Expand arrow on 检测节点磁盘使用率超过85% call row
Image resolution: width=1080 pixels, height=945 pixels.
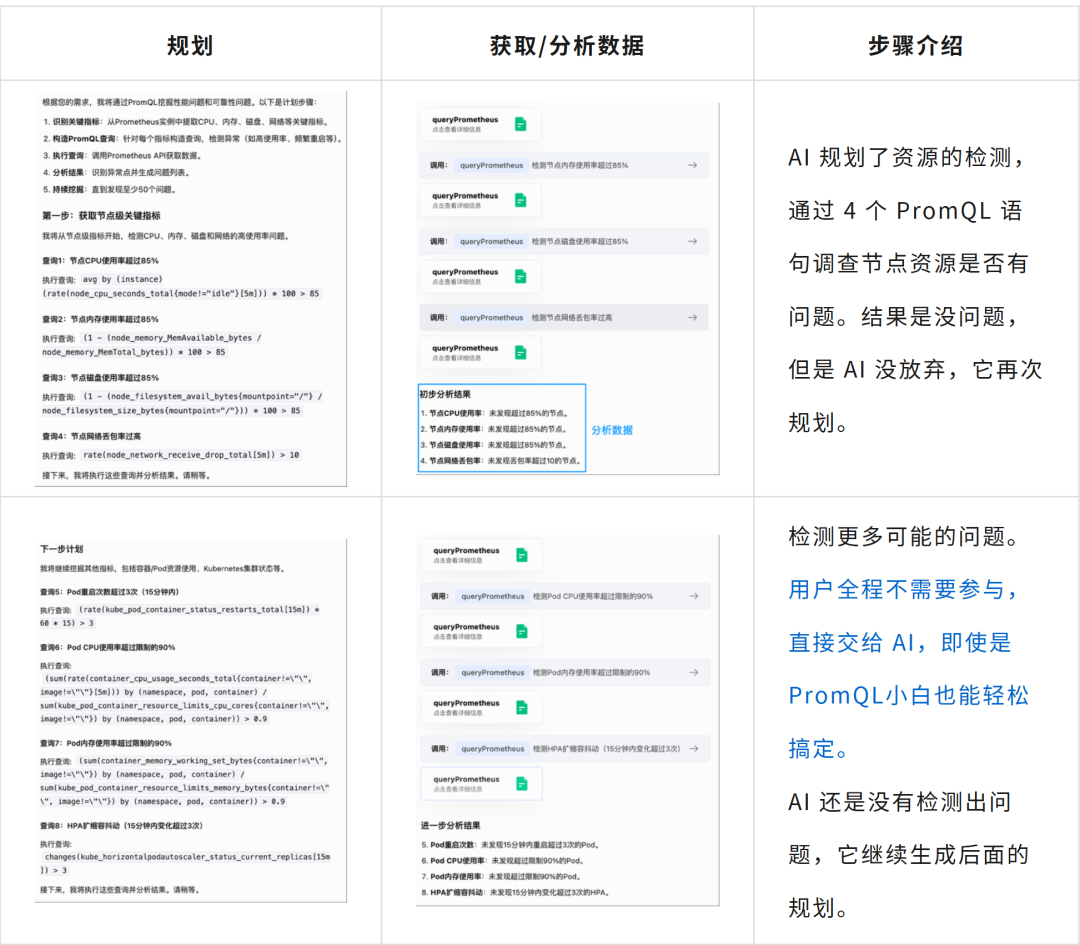tap(690, 241)
